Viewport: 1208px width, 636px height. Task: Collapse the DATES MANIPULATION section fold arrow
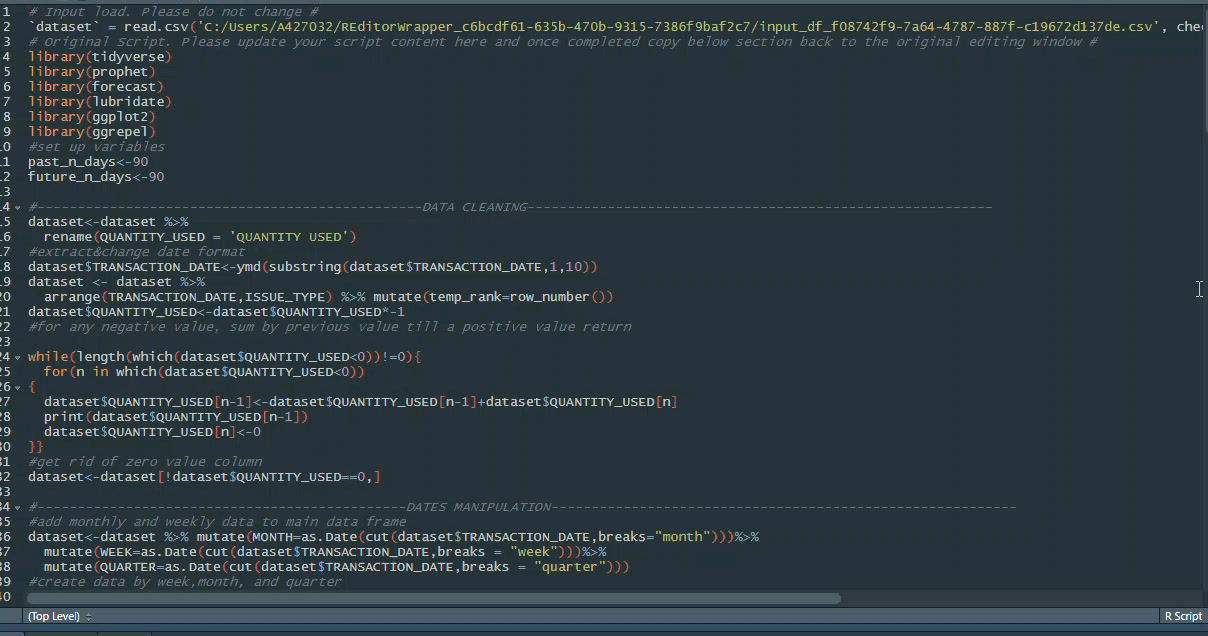click(20, 507)
